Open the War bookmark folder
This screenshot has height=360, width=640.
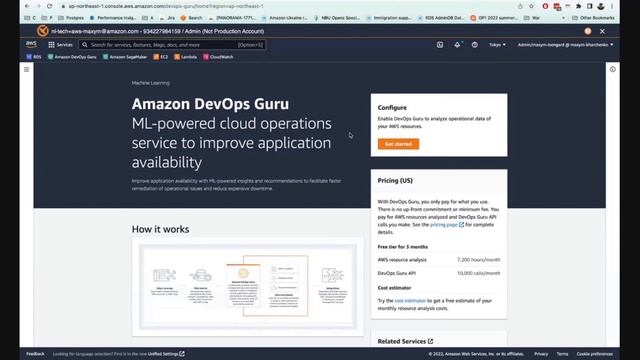coord(532,18)
